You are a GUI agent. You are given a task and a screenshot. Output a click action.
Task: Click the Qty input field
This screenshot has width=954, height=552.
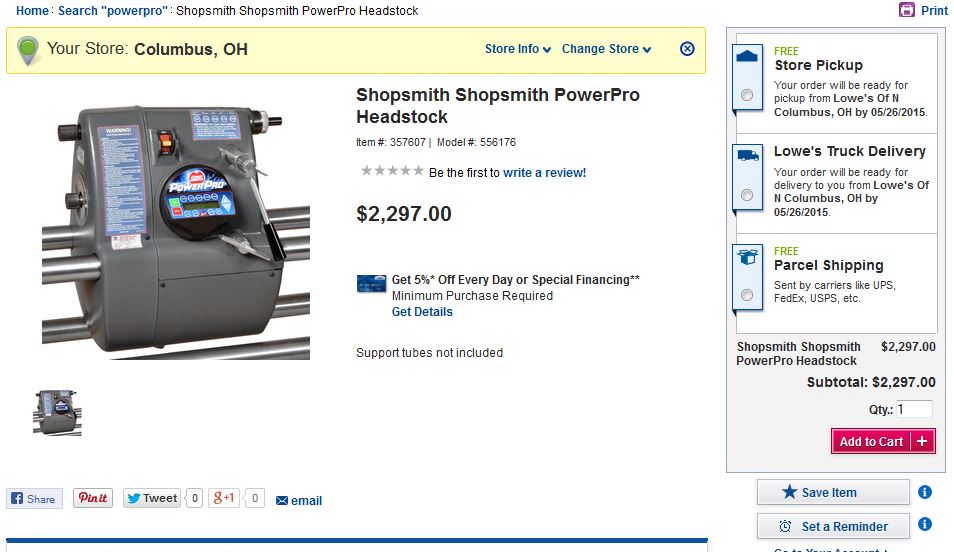point(914,409)
